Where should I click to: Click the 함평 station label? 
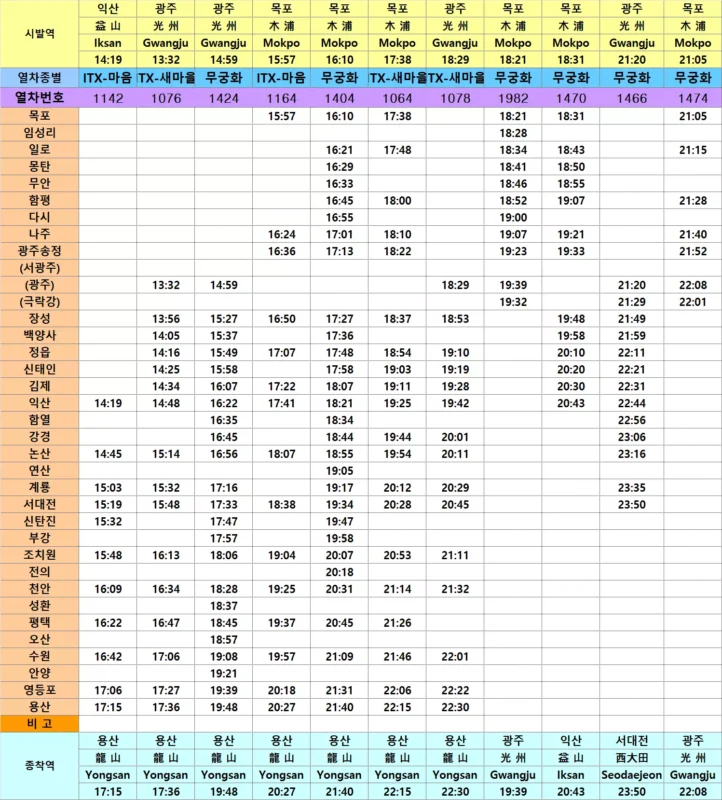39,200
